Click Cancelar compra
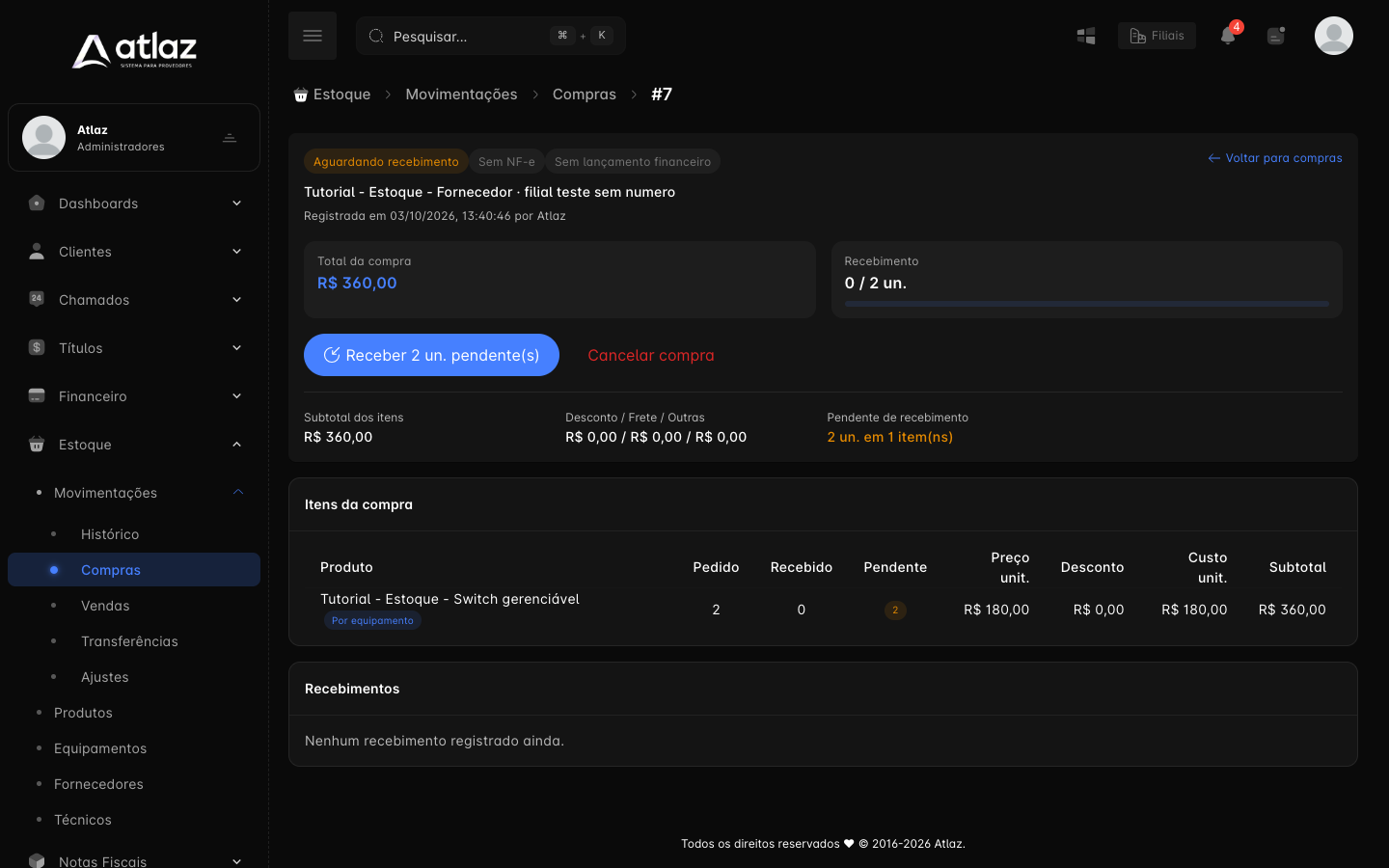This screenshot has width=1389, height=868. (651, 355)
